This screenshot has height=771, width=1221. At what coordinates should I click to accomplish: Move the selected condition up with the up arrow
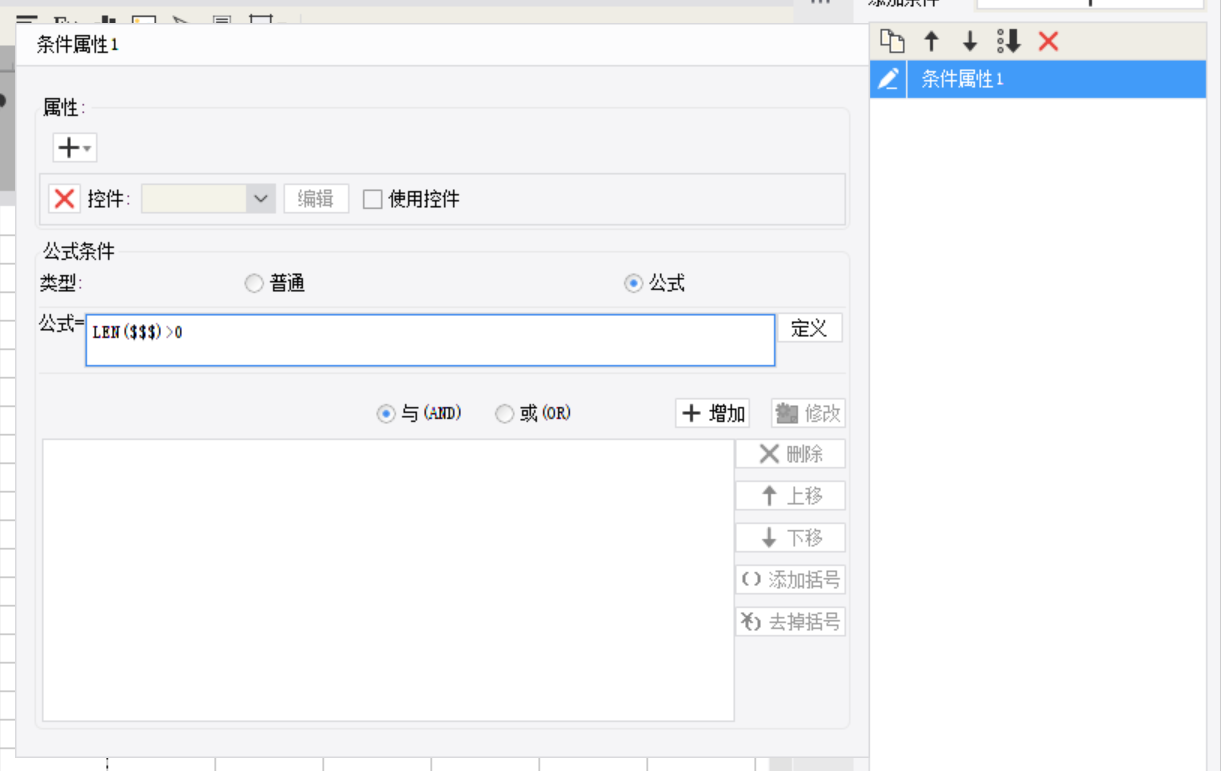click(x=931, y=41)
